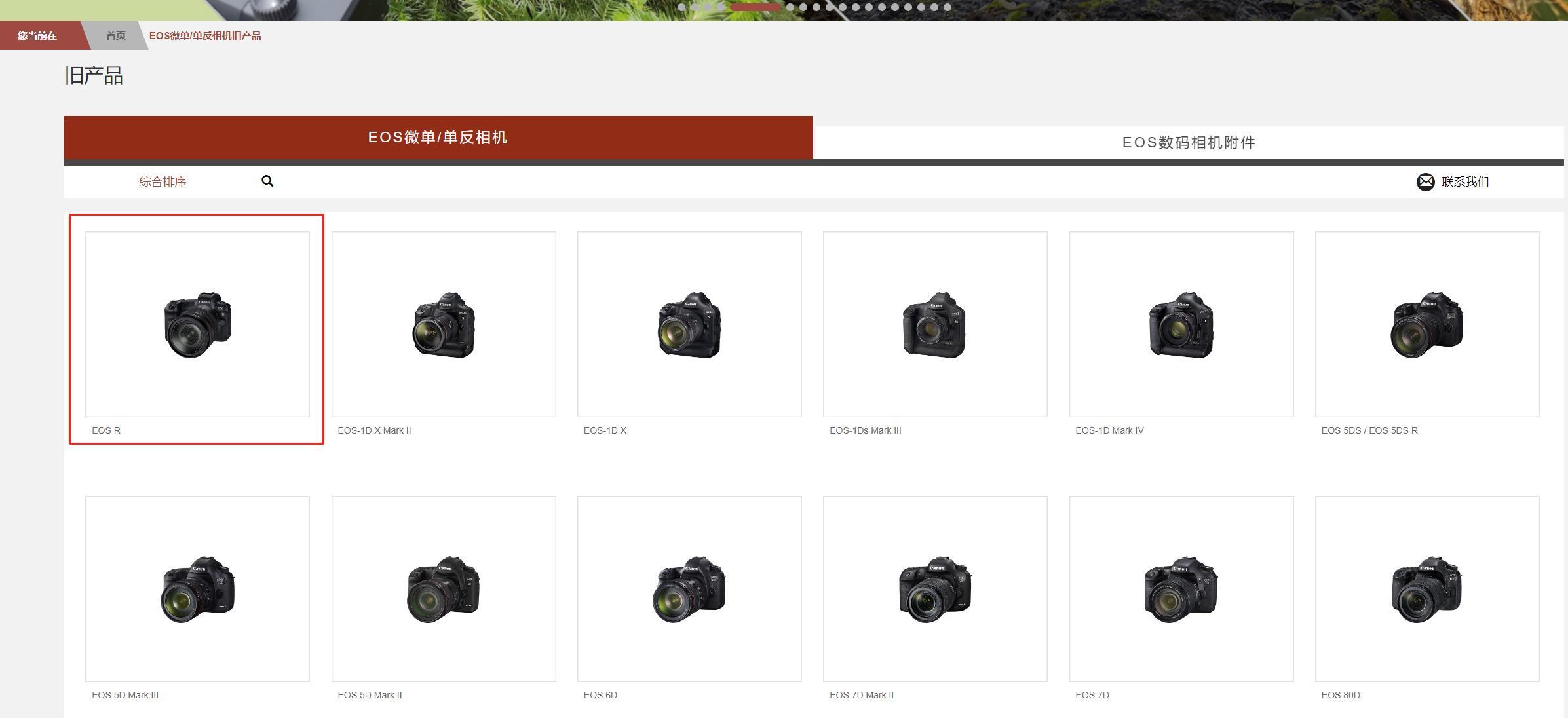
Task: Click the EOS 7D product name
Action: pos(1092,695)
